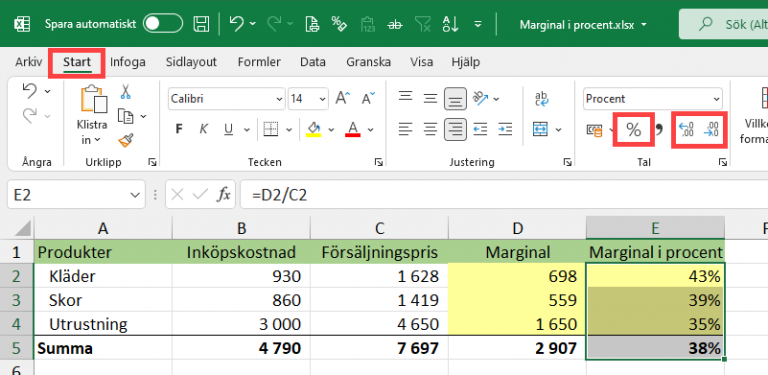
Task: Click the middle align icon
Action: coord(430,98)
